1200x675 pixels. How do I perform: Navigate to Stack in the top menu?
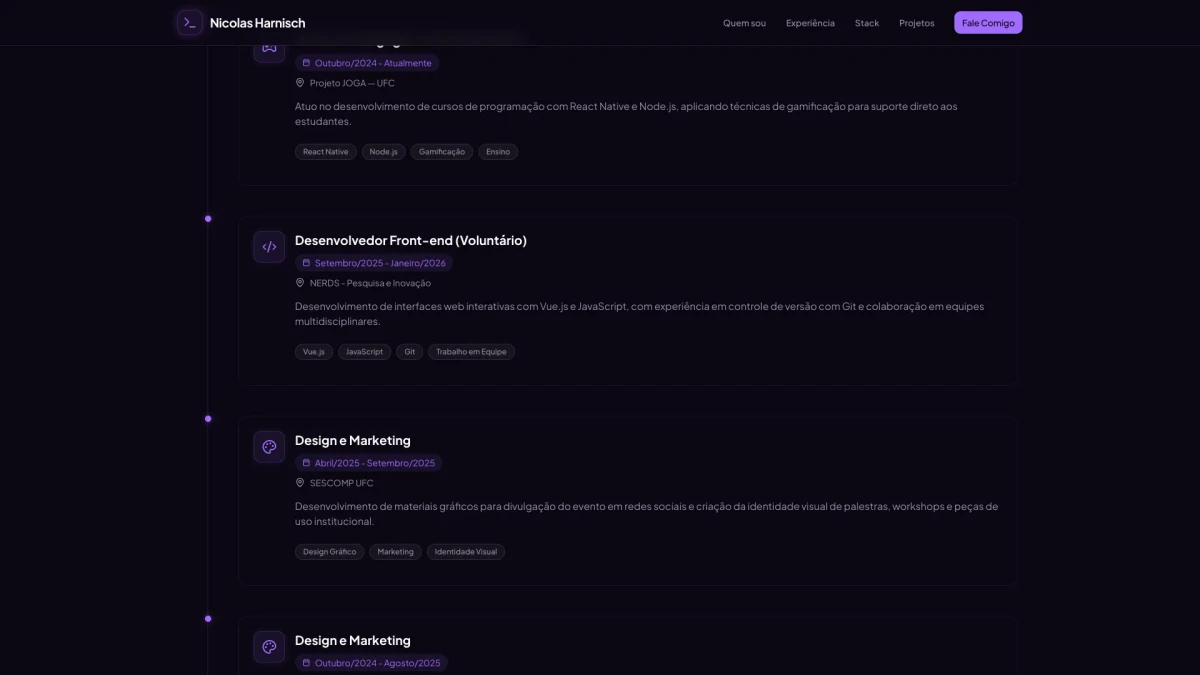[867, 23]
